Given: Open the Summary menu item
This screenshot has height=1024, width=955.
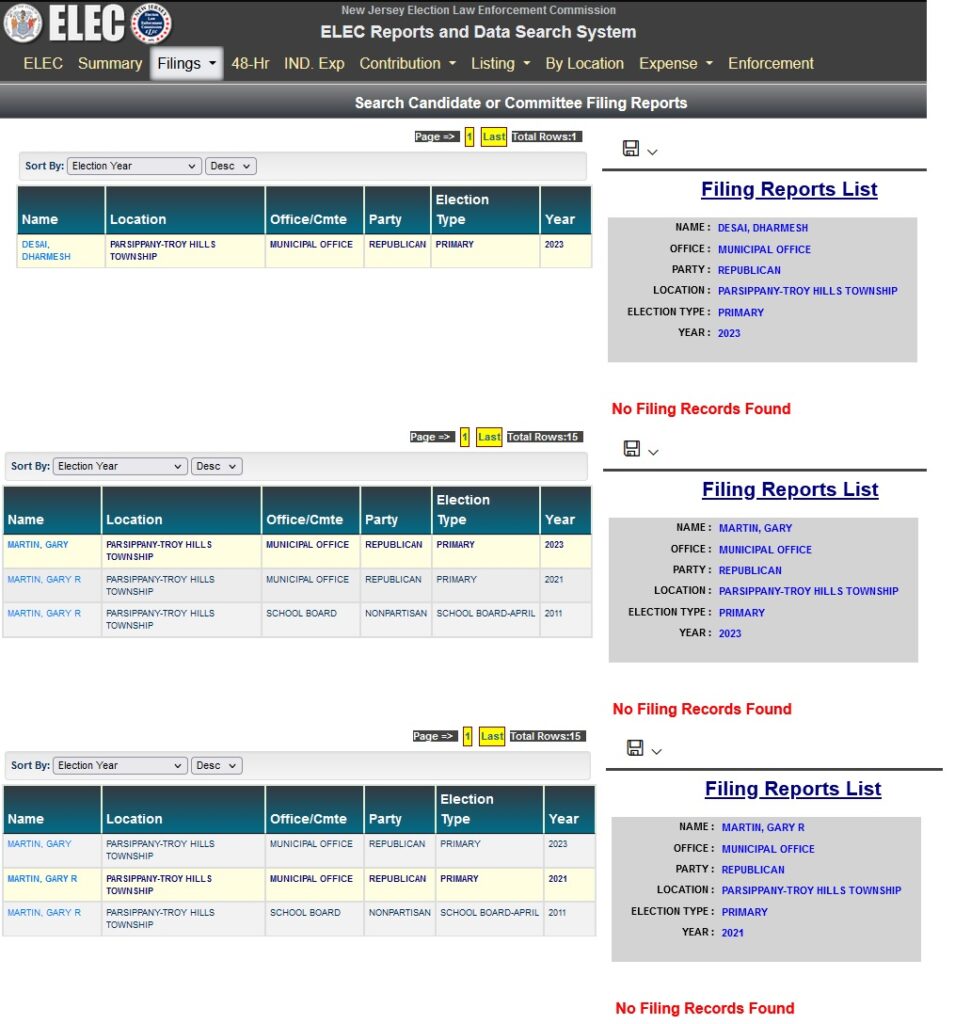Looking at the screenshot, I should point(110,63).
